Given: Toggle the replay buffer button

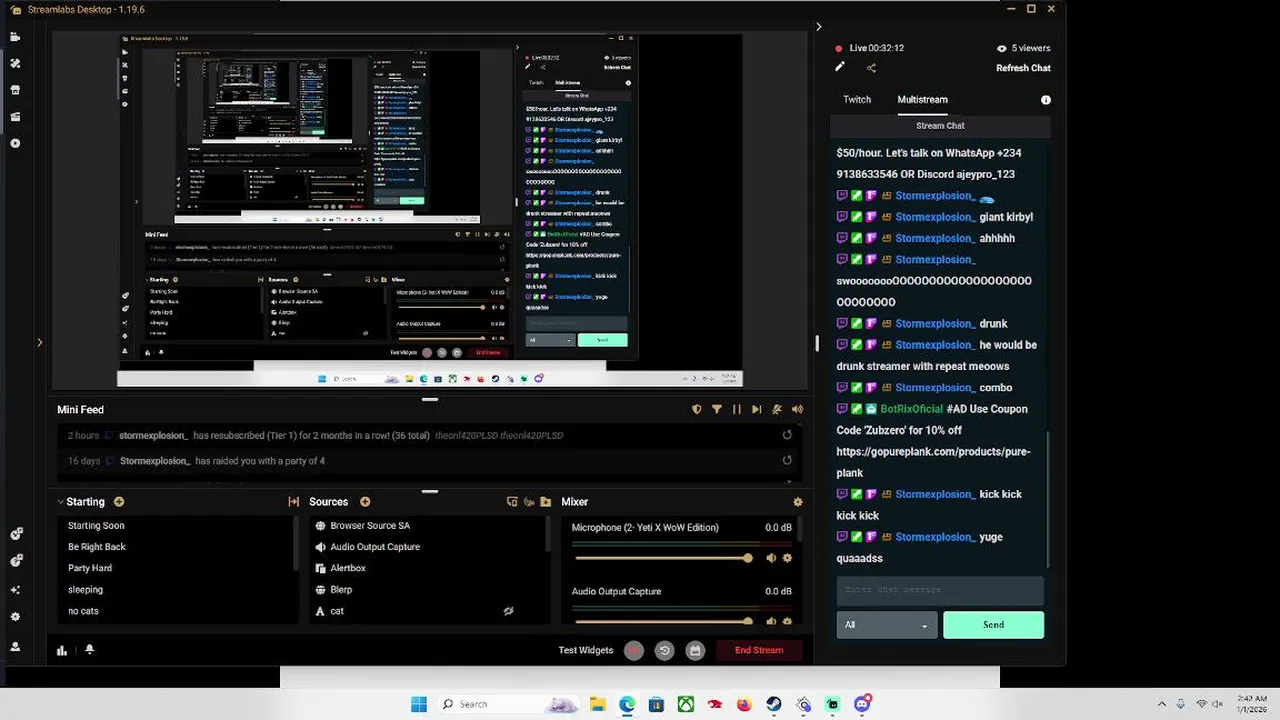Looking at the screenshot, I should click(664, 650).
